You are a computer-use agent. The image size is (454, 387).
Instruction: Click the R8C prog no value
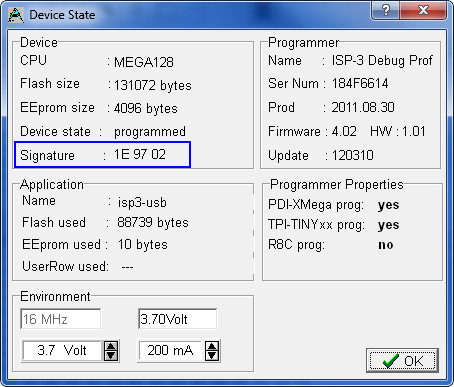386,245
